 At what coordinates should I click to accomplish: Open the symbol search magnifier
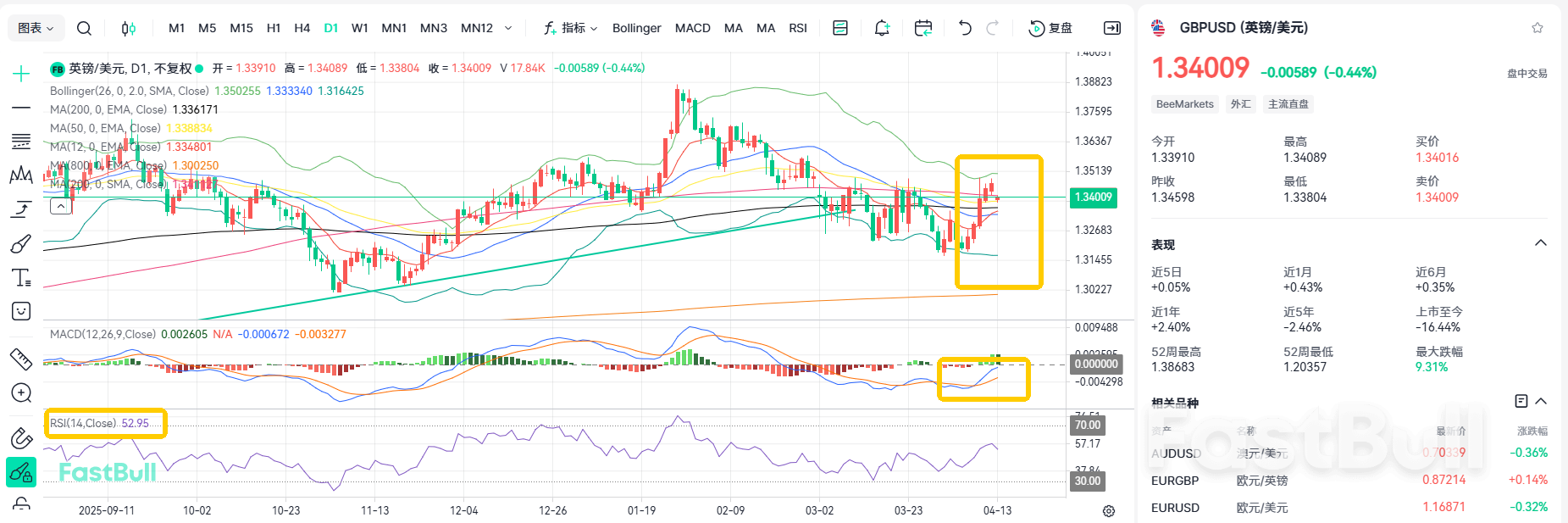point(84,28)
